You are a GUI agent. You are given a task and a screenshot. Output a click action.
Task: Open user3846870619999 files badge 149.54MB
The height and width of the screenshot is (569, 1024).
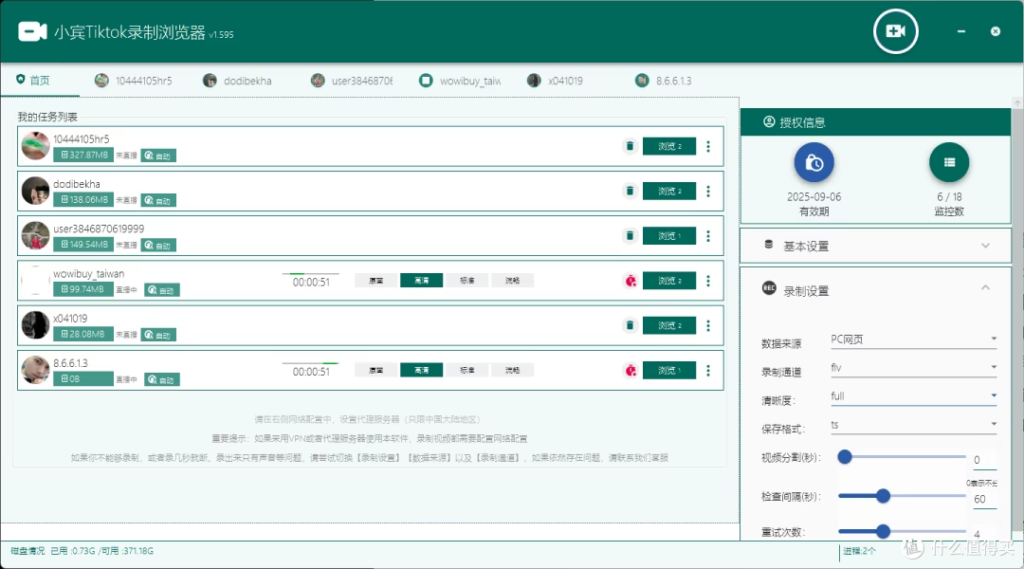(84, 244)
